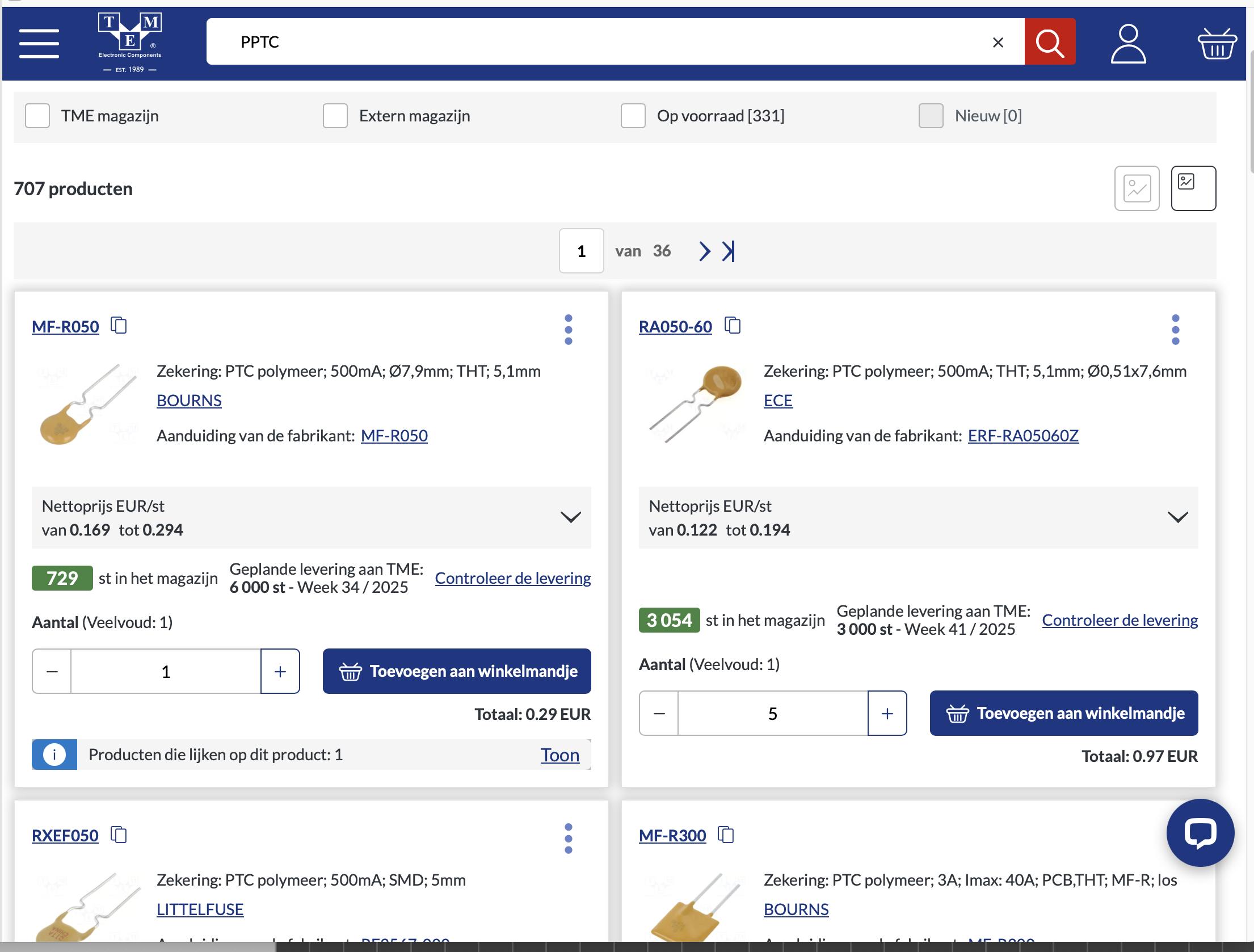Enable TME magazijn filter checkbox
The height and width of the screenshot is (952, 1254).
(37, 116)
